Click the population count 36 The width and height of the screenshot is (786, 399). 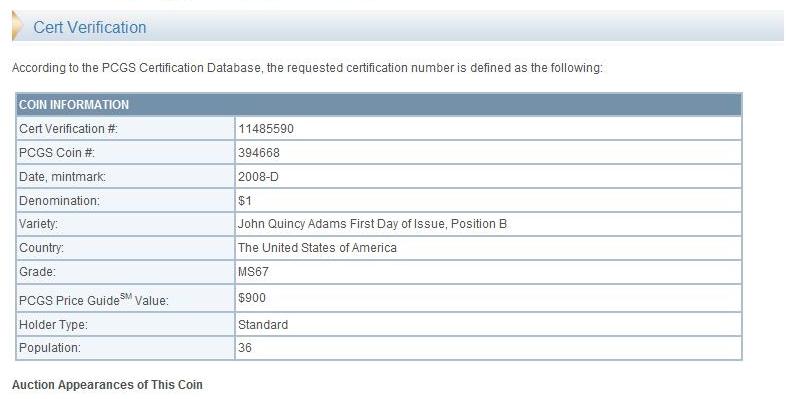click(245, 348)
